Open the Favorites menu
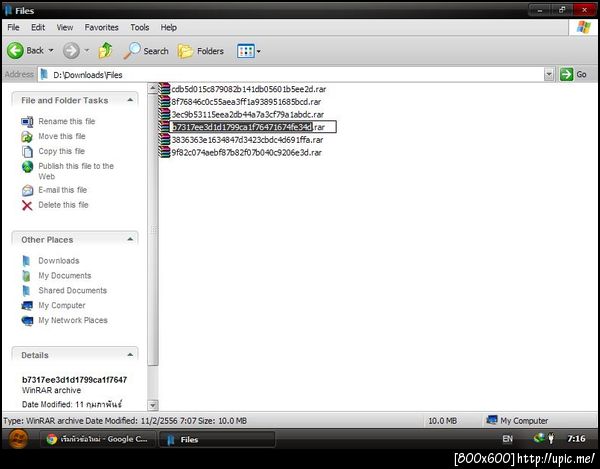 (x=101, y=28)
